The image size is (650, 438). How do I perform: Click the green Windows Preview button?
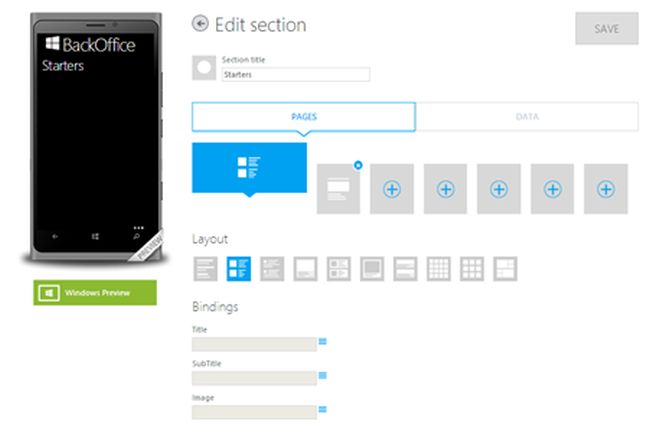click(95, 293)
